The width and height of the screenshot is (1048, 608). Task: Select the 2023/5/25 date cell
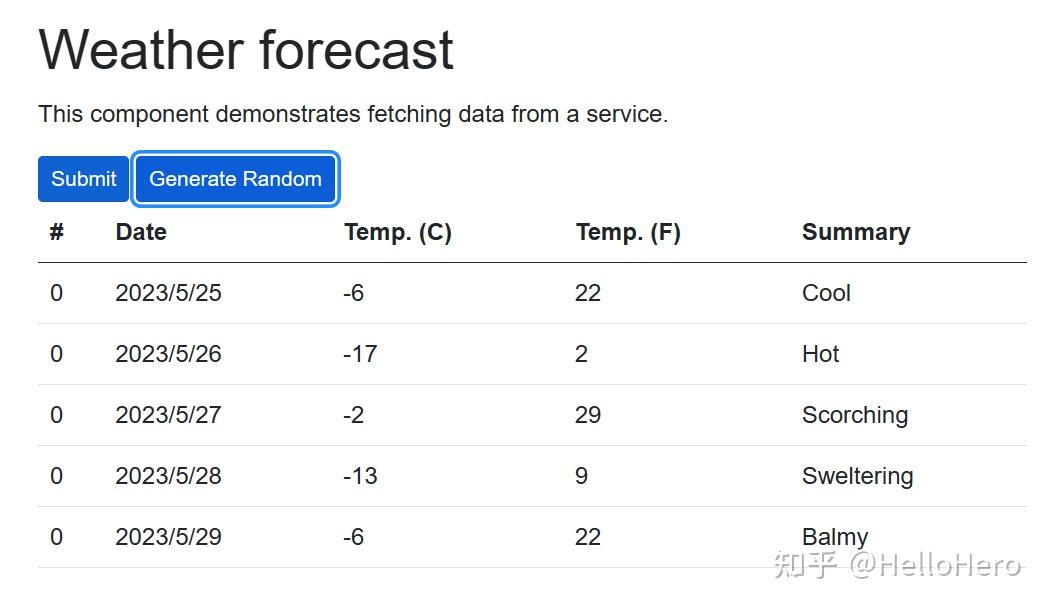168,293
